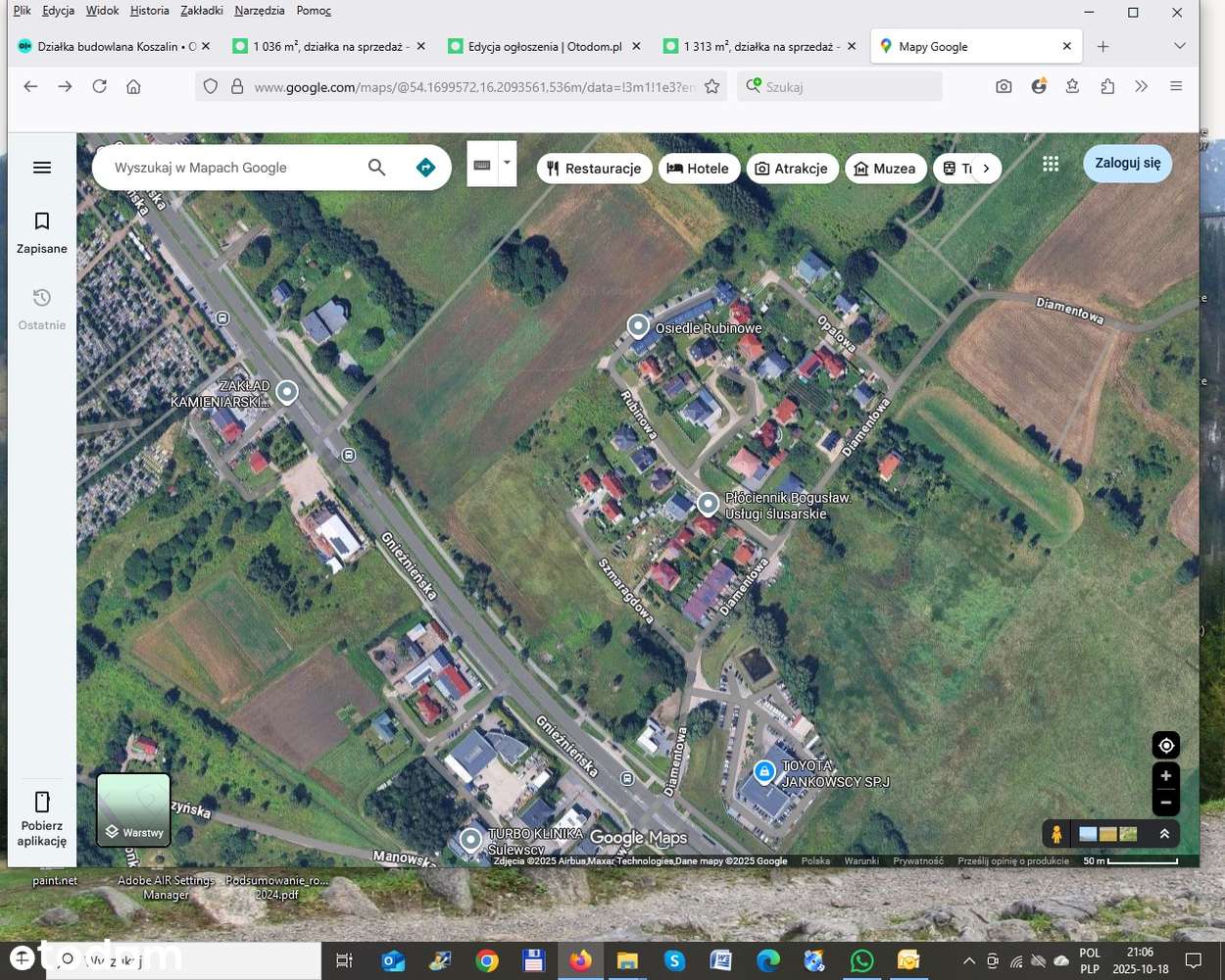Close the Mapy Google tab
The image size is (1225, 980).
click(1067, 46)
